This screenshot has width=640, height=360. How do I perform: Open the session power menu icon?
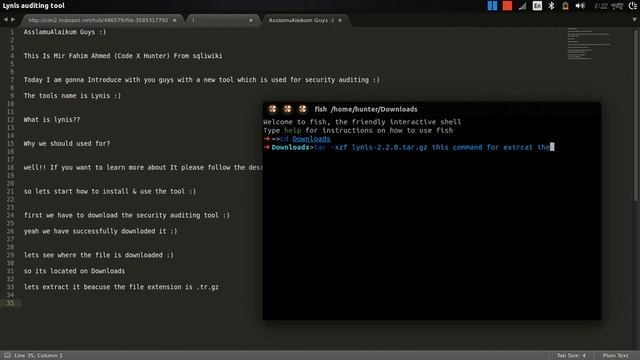click(633, 6)
